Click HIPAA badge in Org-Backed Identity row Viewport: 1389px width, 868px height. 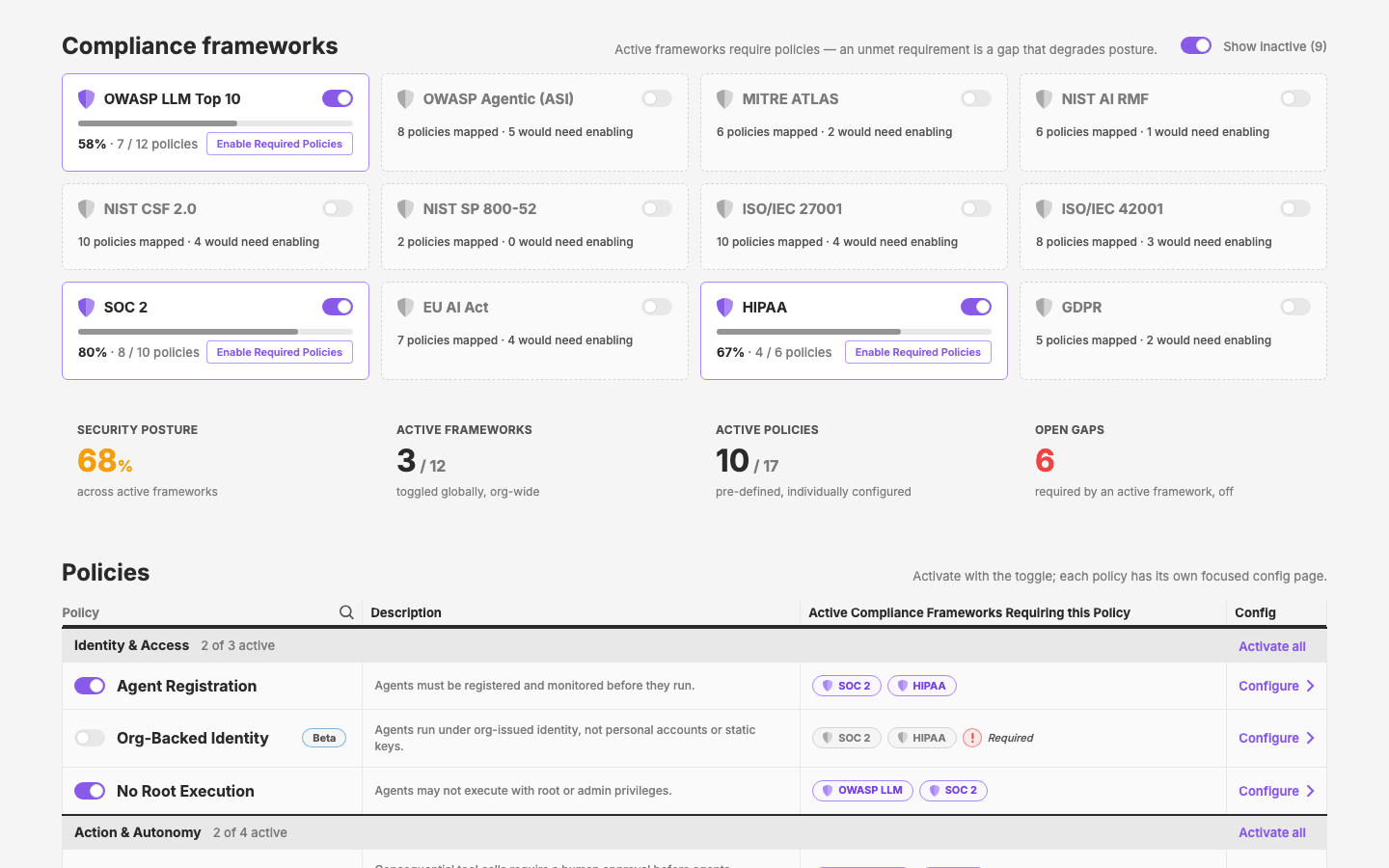click(922, 738)
